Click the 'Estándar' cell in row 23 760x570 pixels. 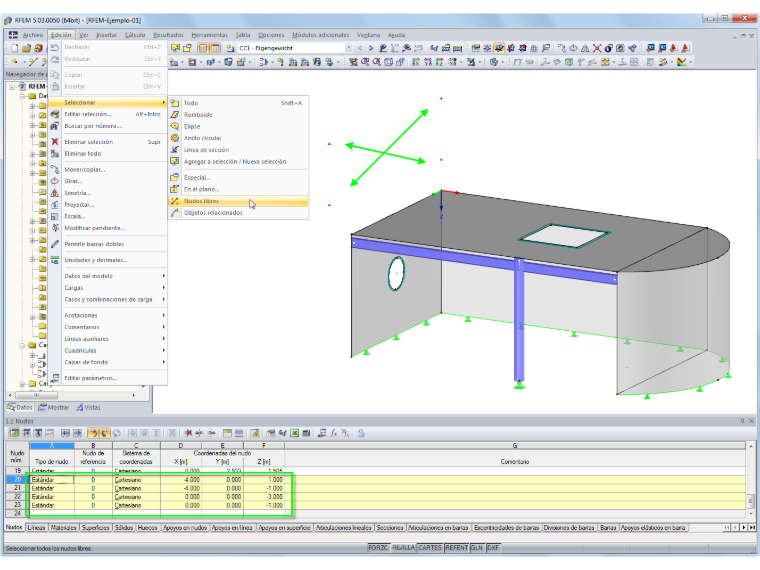tap(52, 506)
